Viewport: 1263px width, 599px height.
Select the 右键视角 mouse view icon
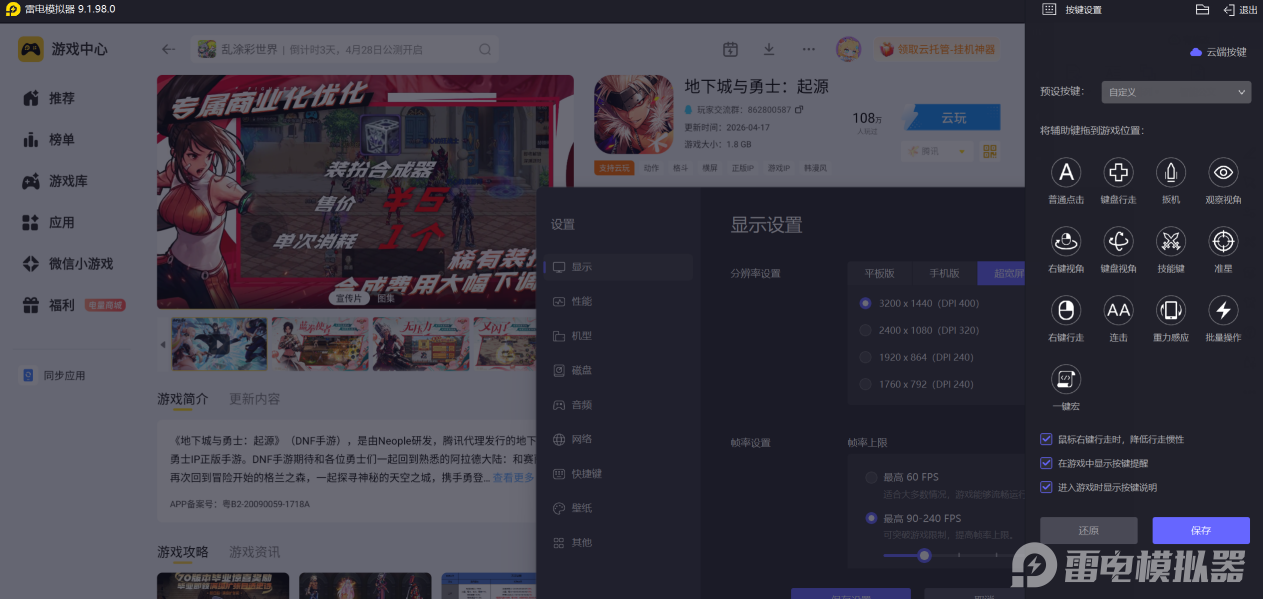(1066, 241)
